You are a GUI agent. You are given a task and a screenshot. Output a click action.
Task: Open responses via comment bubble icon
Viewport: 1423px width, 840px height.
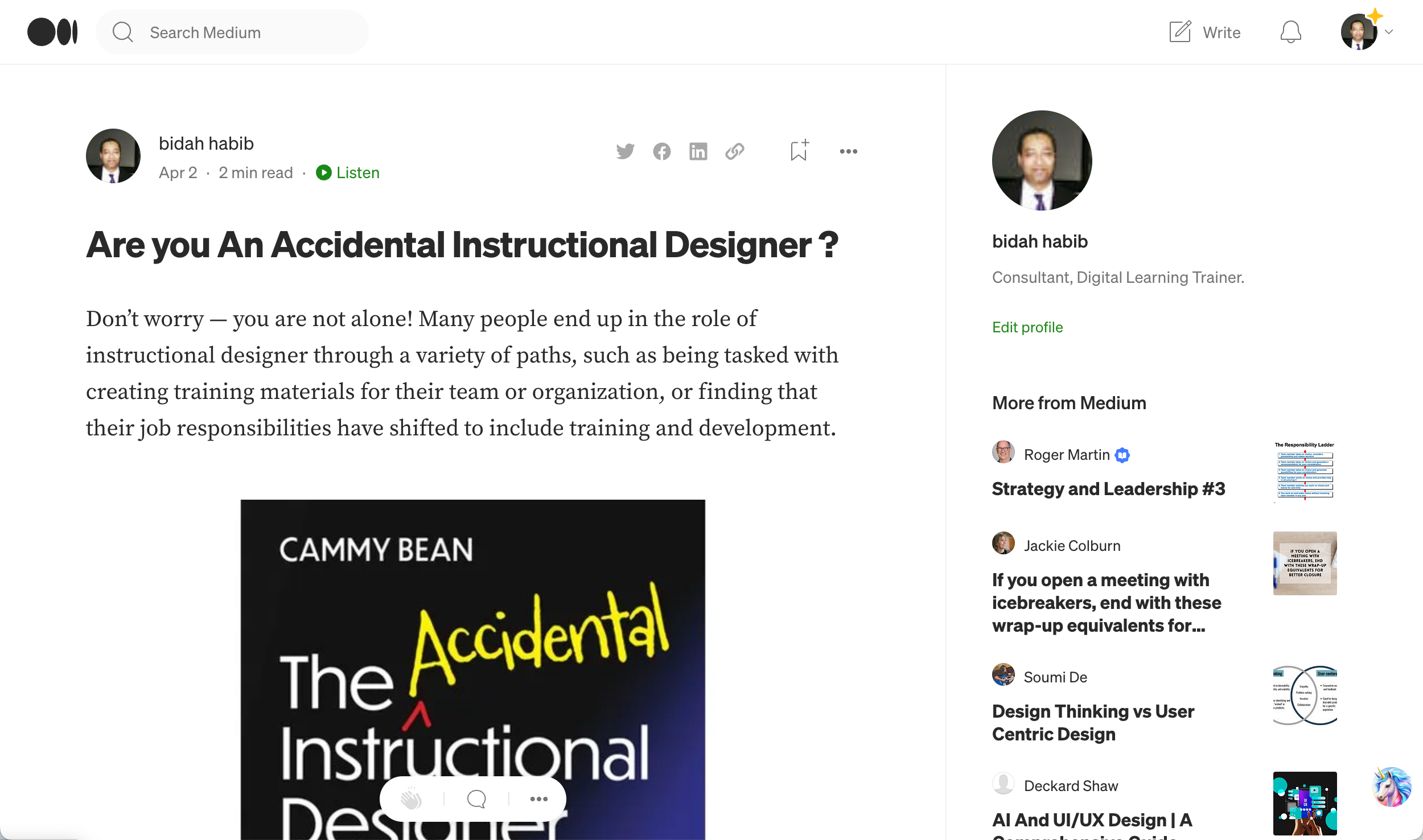476,799
